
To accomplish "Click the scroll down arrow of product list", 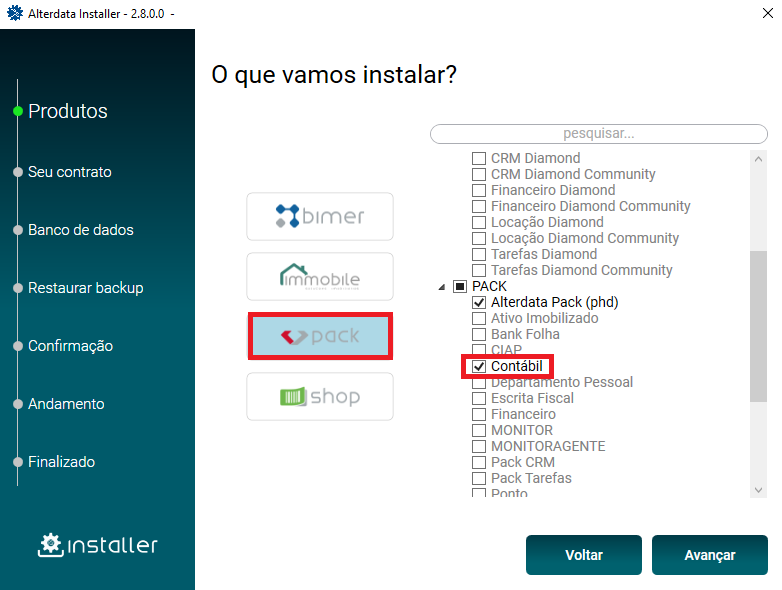I will pyautogui.click(x=759, y=490).
